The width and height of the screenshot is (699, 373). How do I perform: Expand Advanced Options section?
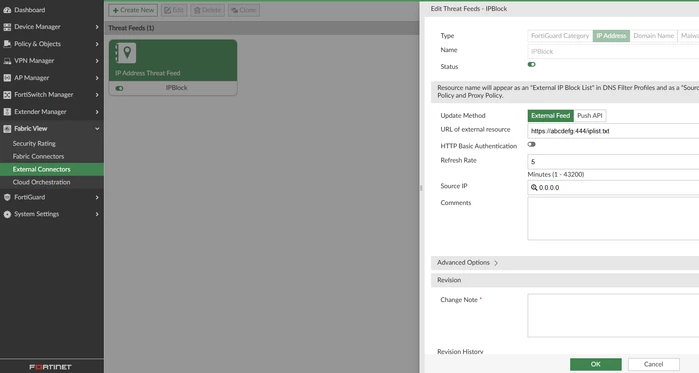tap(467, 262)
